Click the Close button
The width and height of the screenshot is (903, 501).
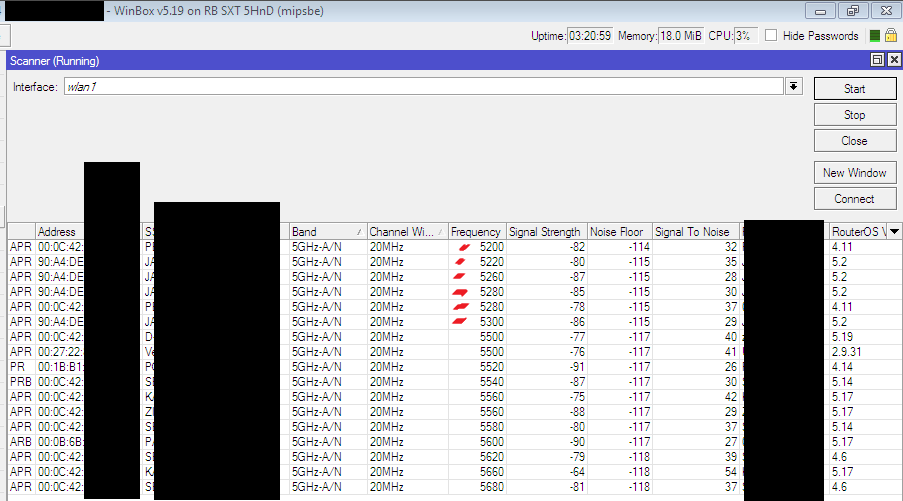click(855, 141)
